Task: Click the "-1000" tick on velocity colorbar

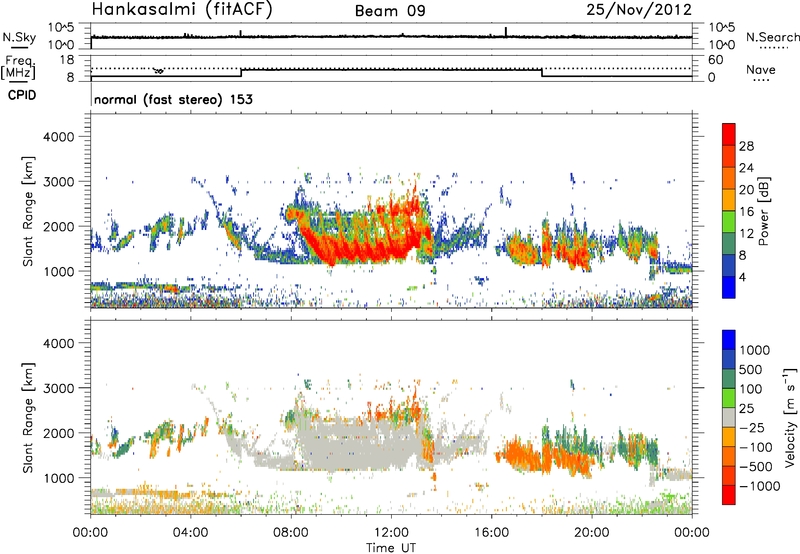Action: coord(760,486)
